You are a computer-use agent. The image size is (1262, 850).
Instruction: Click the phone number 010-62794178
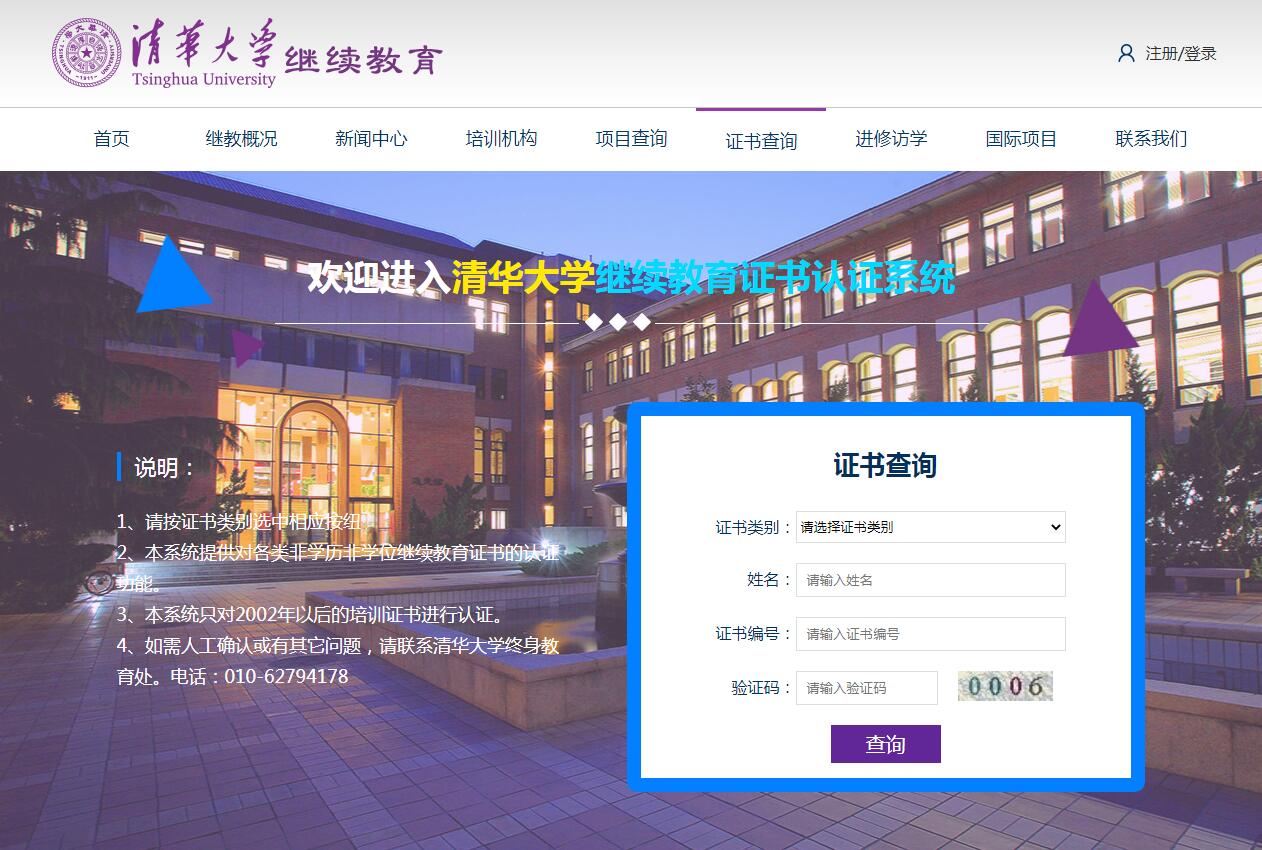pos(286,677)
